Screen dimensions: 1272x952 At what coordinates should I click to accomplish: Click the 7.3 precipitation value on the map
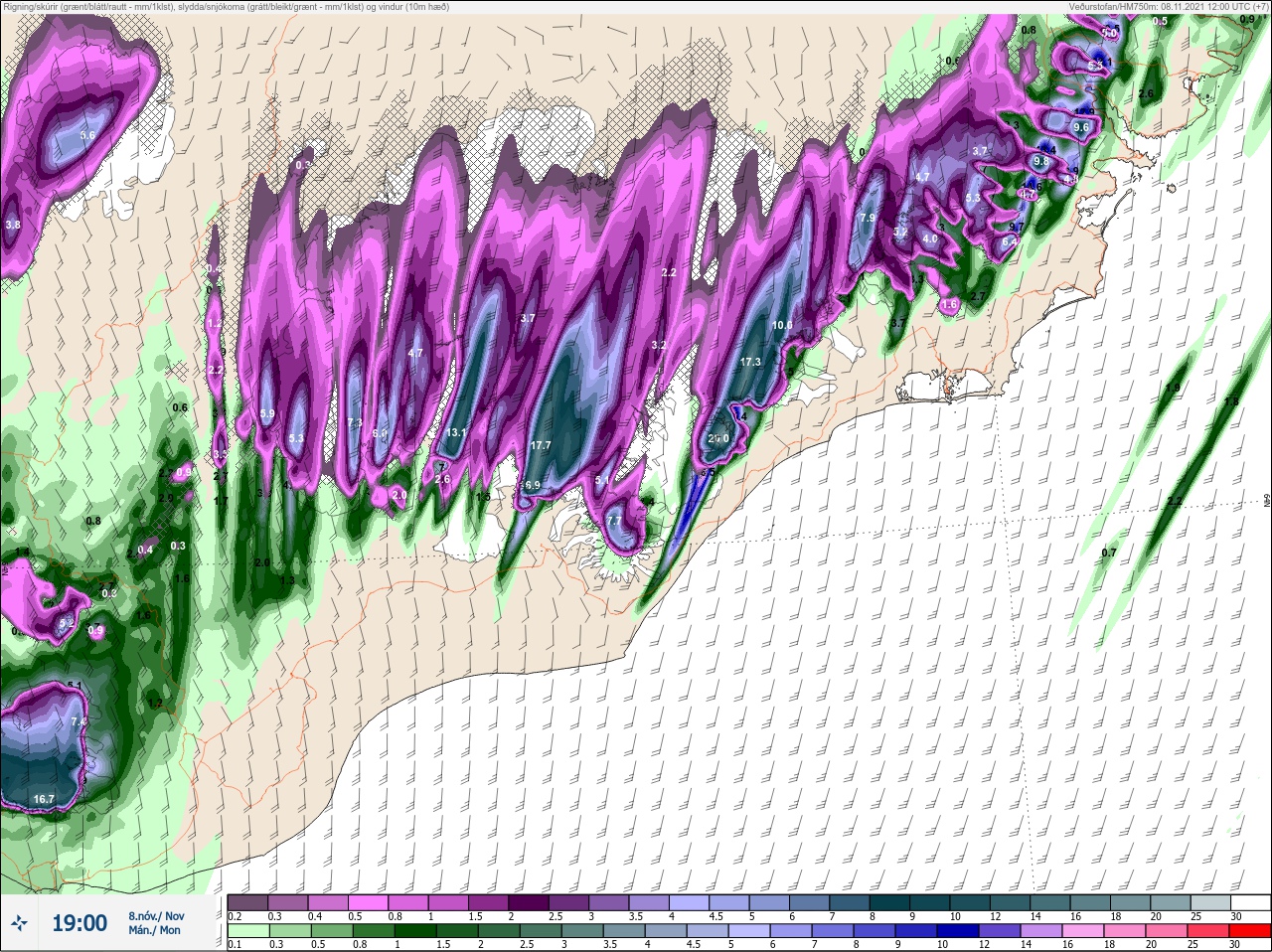click(355, 423)
